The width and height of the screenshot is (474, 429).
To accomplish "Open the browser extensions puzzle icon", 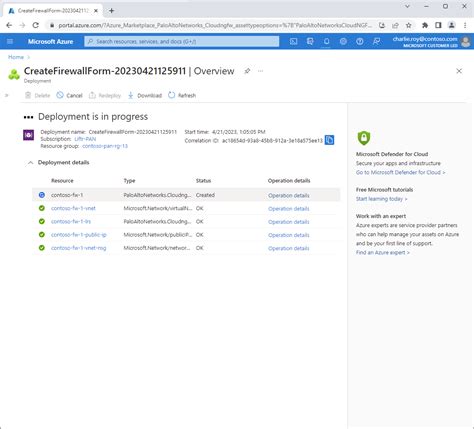I will coord(425,25).
